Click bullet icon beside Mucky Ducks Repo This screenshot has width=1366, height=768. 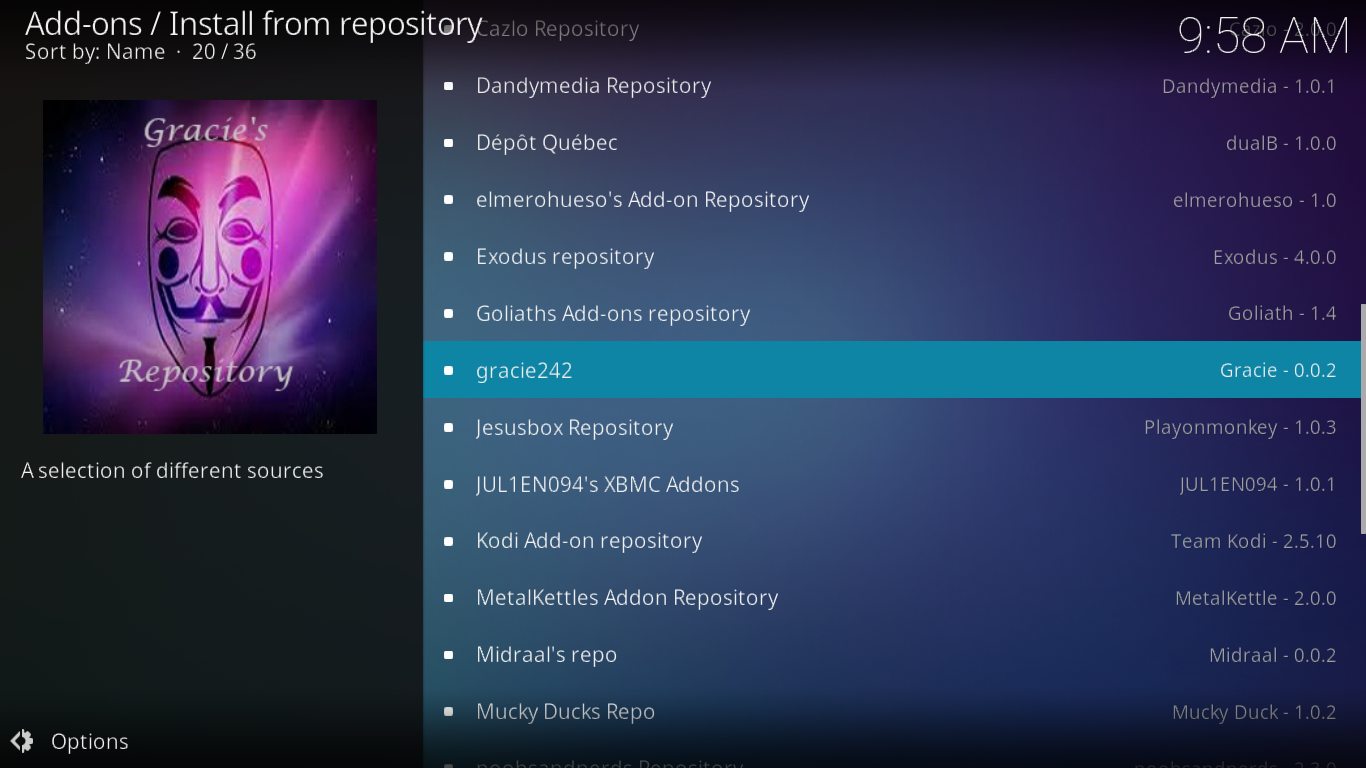tap(449, 712)
